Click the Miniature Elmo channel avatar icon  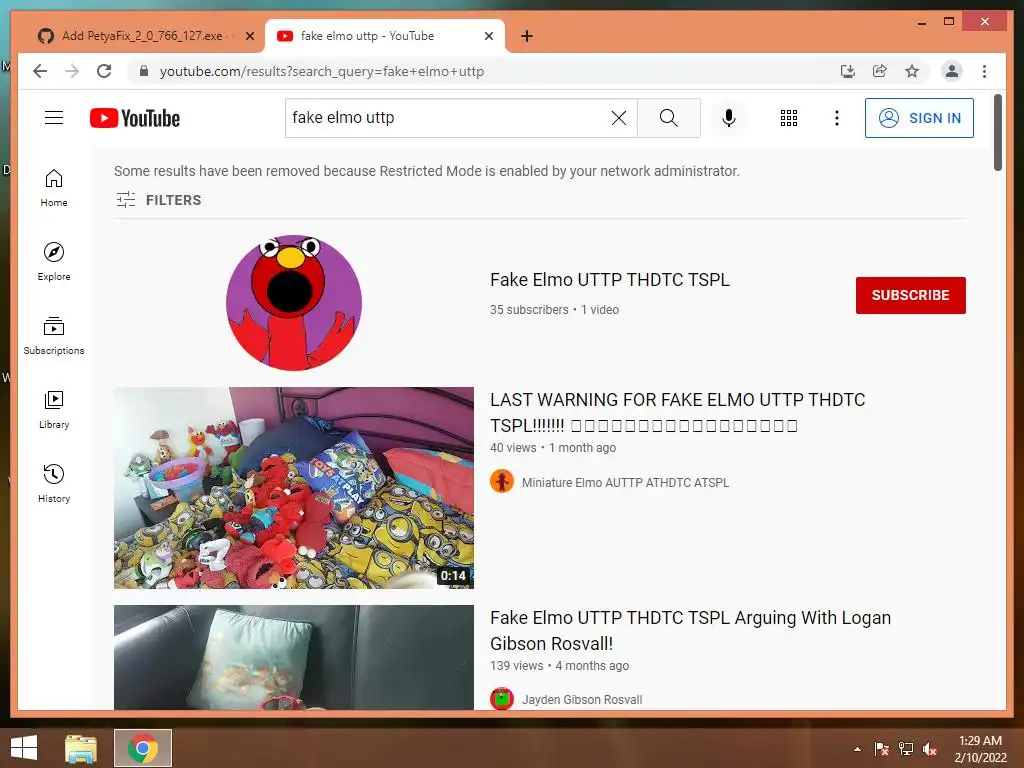502,482
